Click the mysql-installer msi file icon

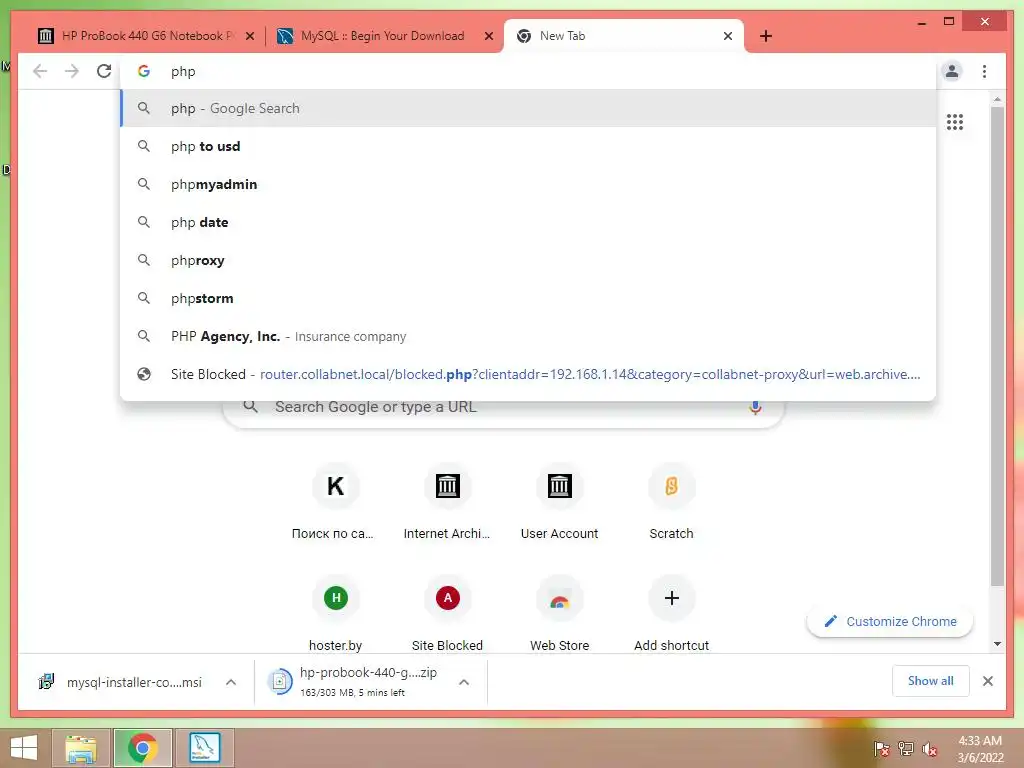[x=46, y=682]
